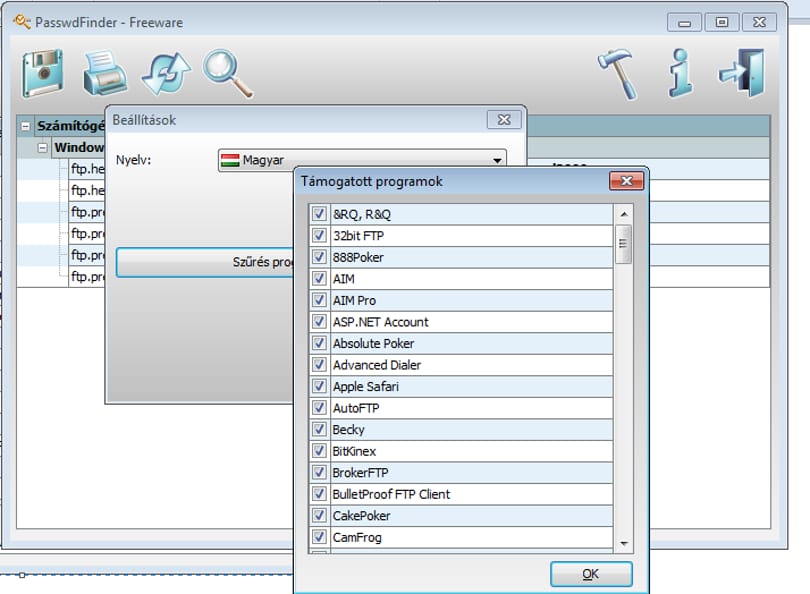810x594 pixels.
Task: Close the Támogatott programok dialog
Action: pos(627,181)
